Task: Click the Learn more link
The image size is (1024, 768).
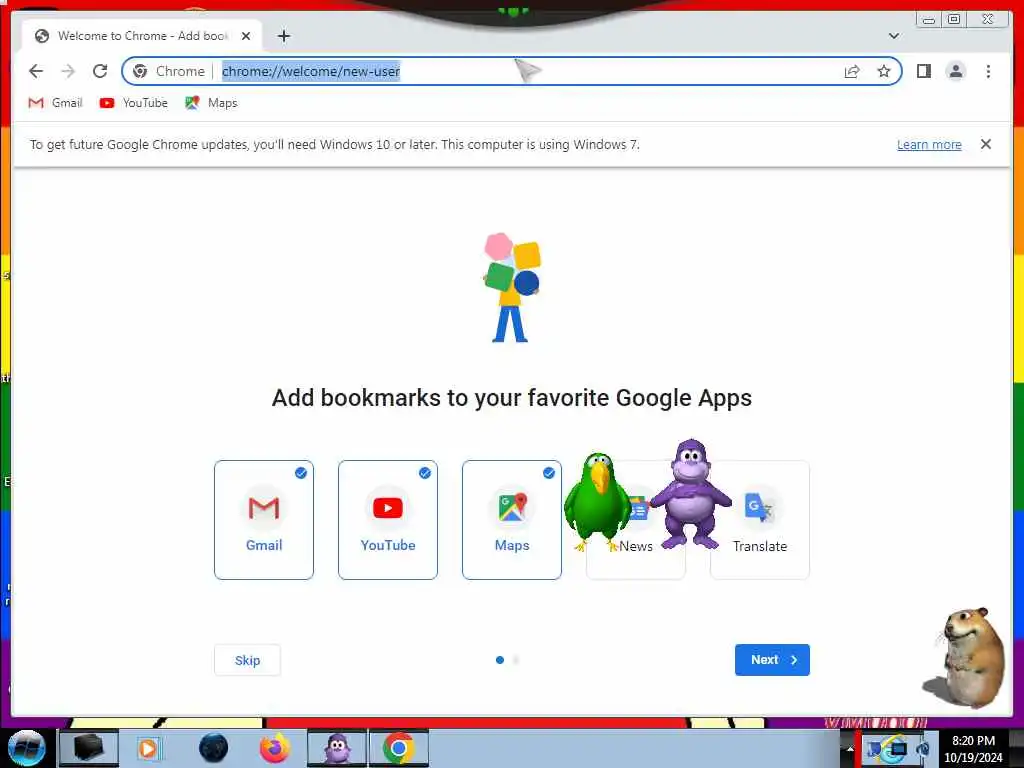Action: pos(929,144)
